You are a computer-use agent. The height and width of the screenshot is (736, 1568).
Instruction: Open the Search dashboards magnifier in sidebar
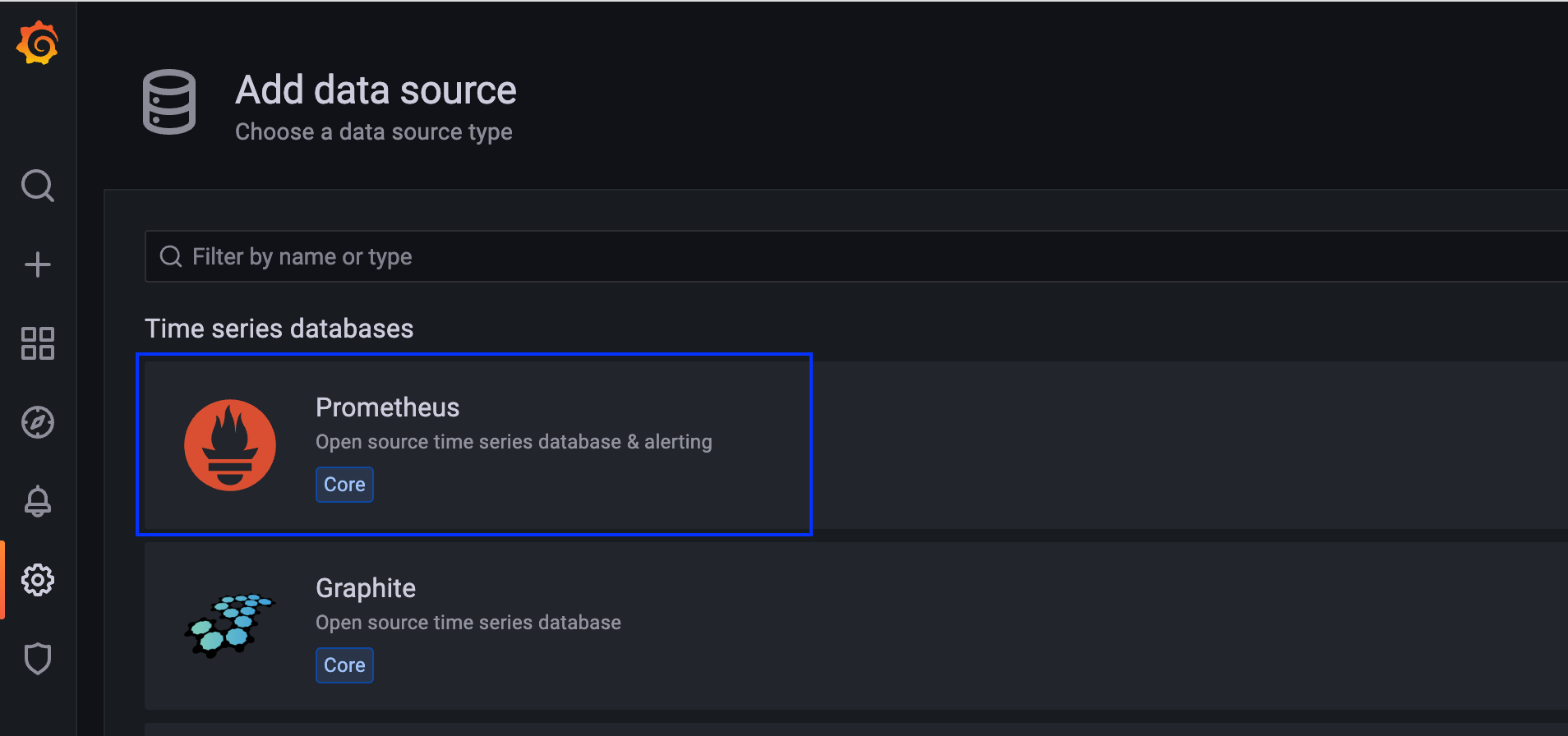point(38,186)
